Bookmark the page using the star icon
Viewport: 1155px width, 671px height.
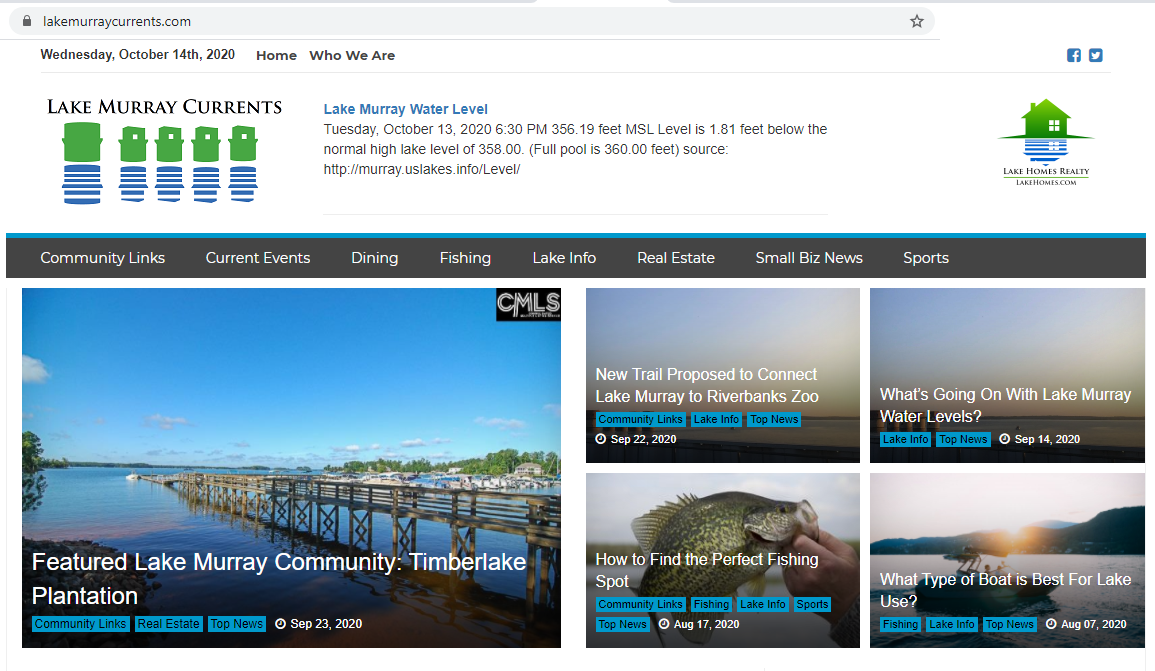916,20
